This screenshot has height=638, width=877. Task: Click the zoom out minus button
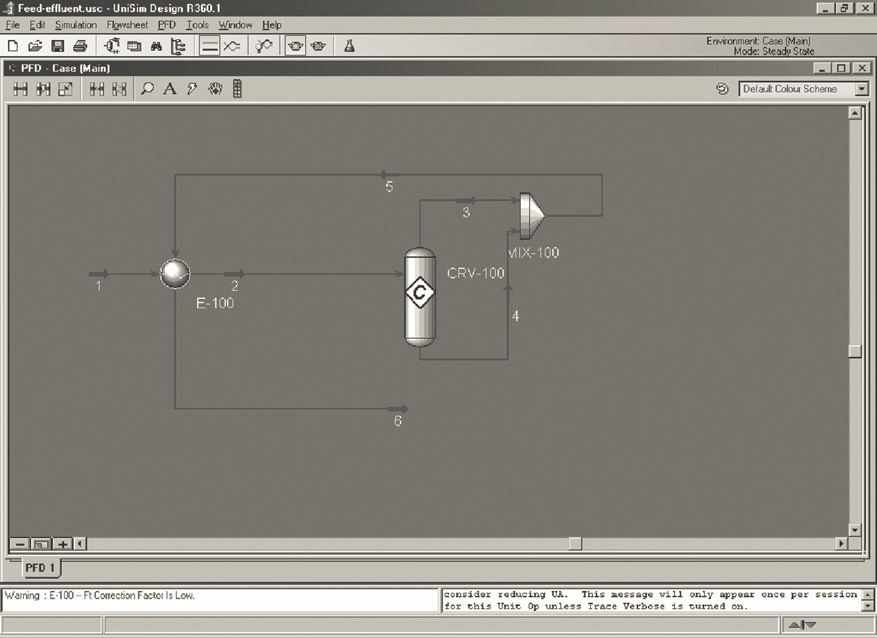click(x=20, y=544)
